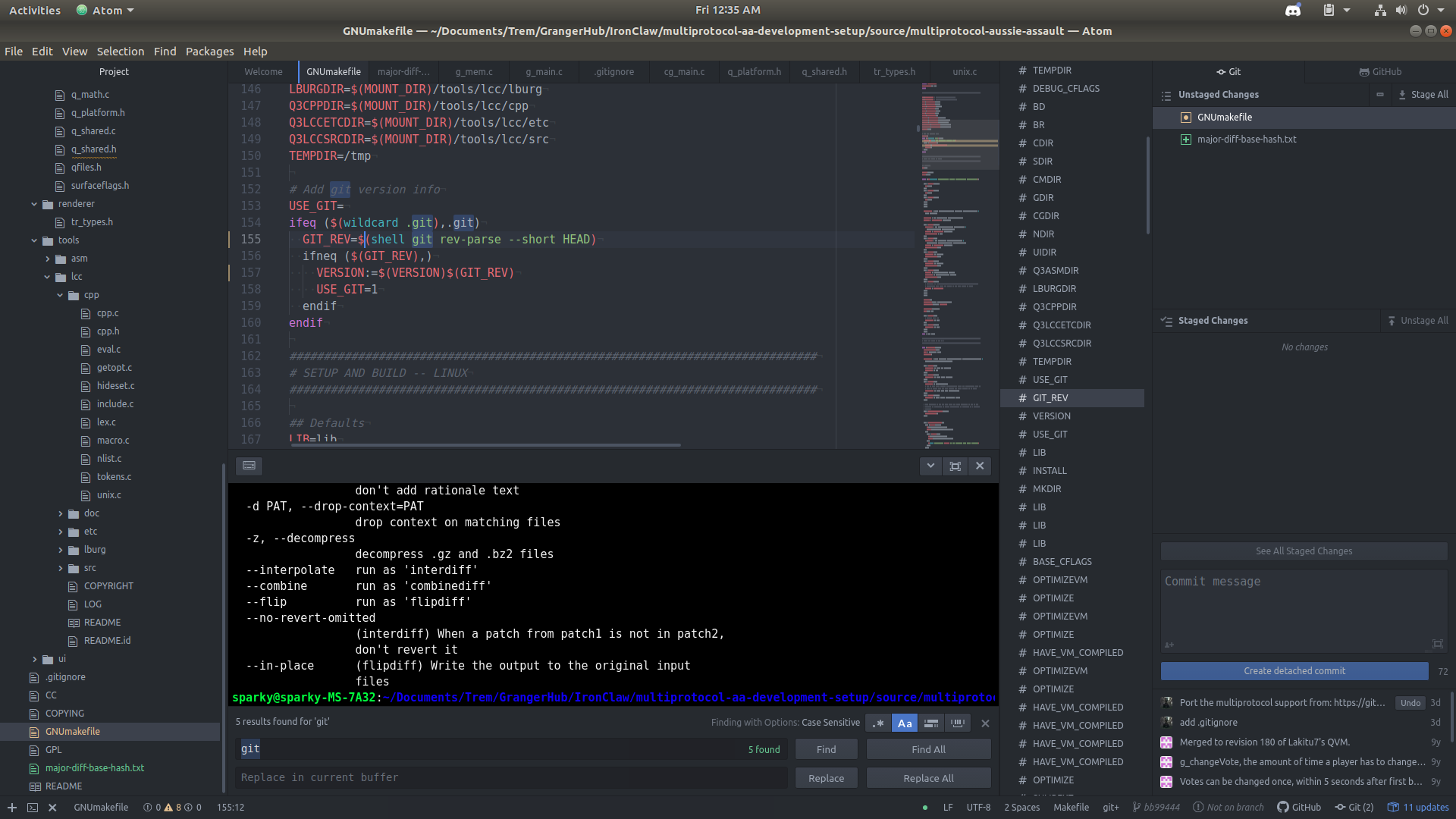Open GitHub status bar item
The image size is (1456, 819).
click(1299, 808)
